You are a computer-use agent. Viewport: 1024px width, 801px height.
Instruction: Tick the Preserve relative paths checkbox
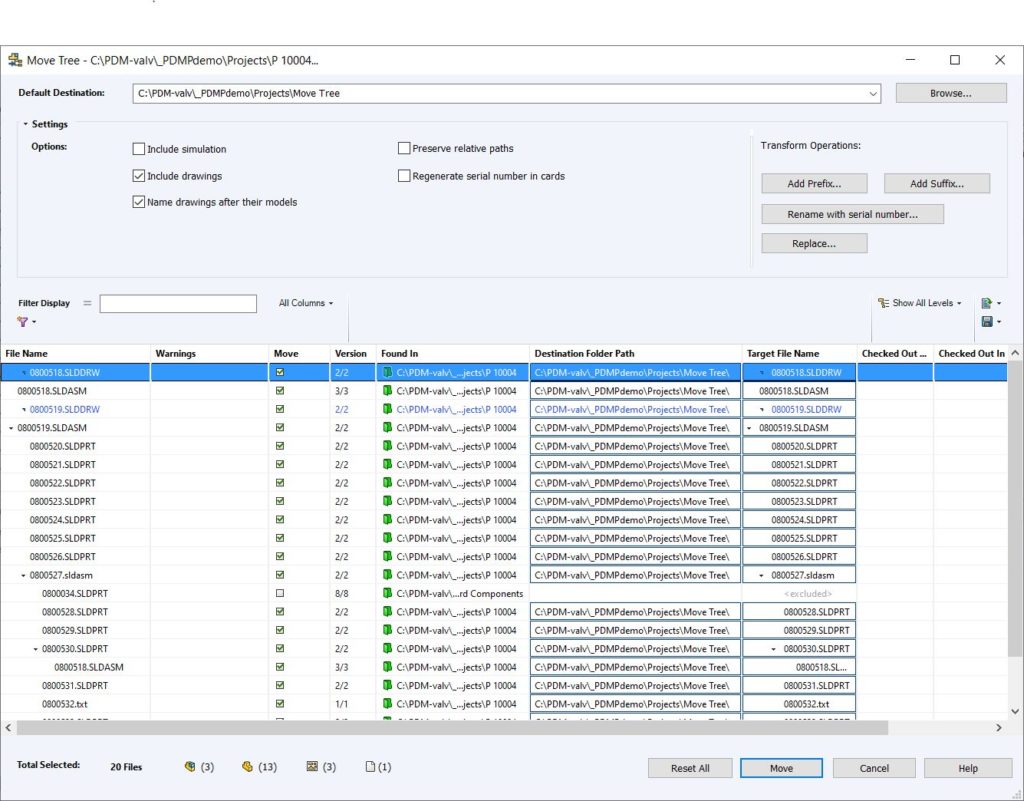pyautogui.click(x=404, y=148)
